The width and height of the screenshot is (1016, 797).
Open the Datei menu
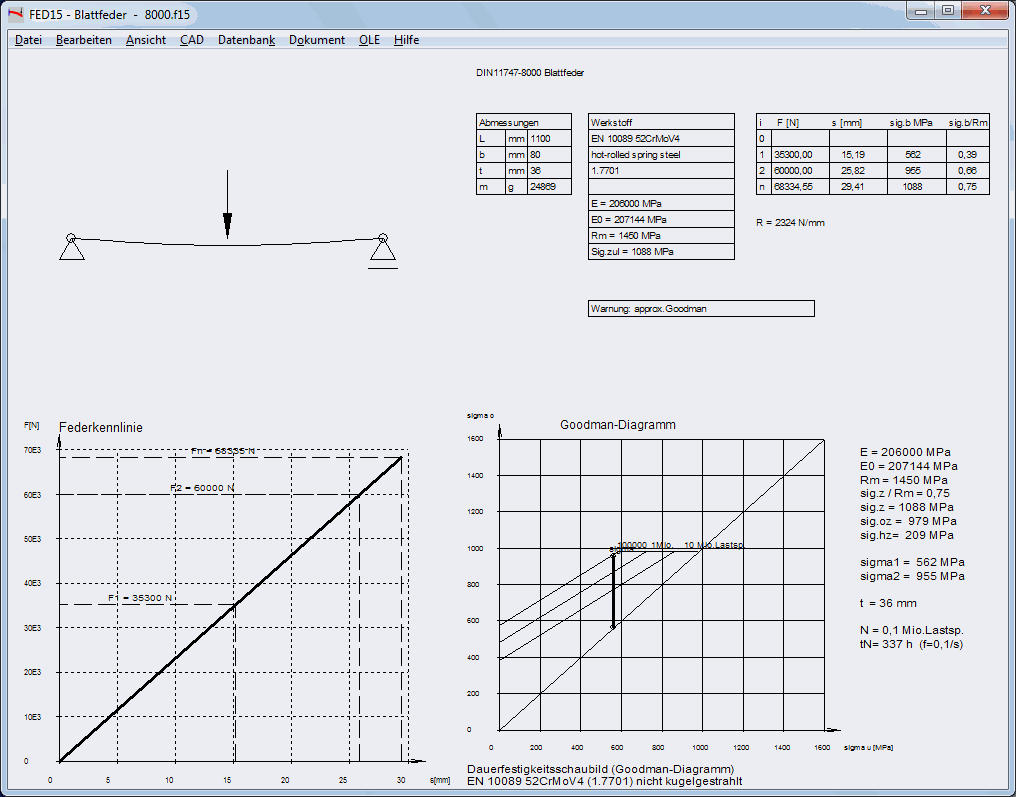[x=28, y=40]
